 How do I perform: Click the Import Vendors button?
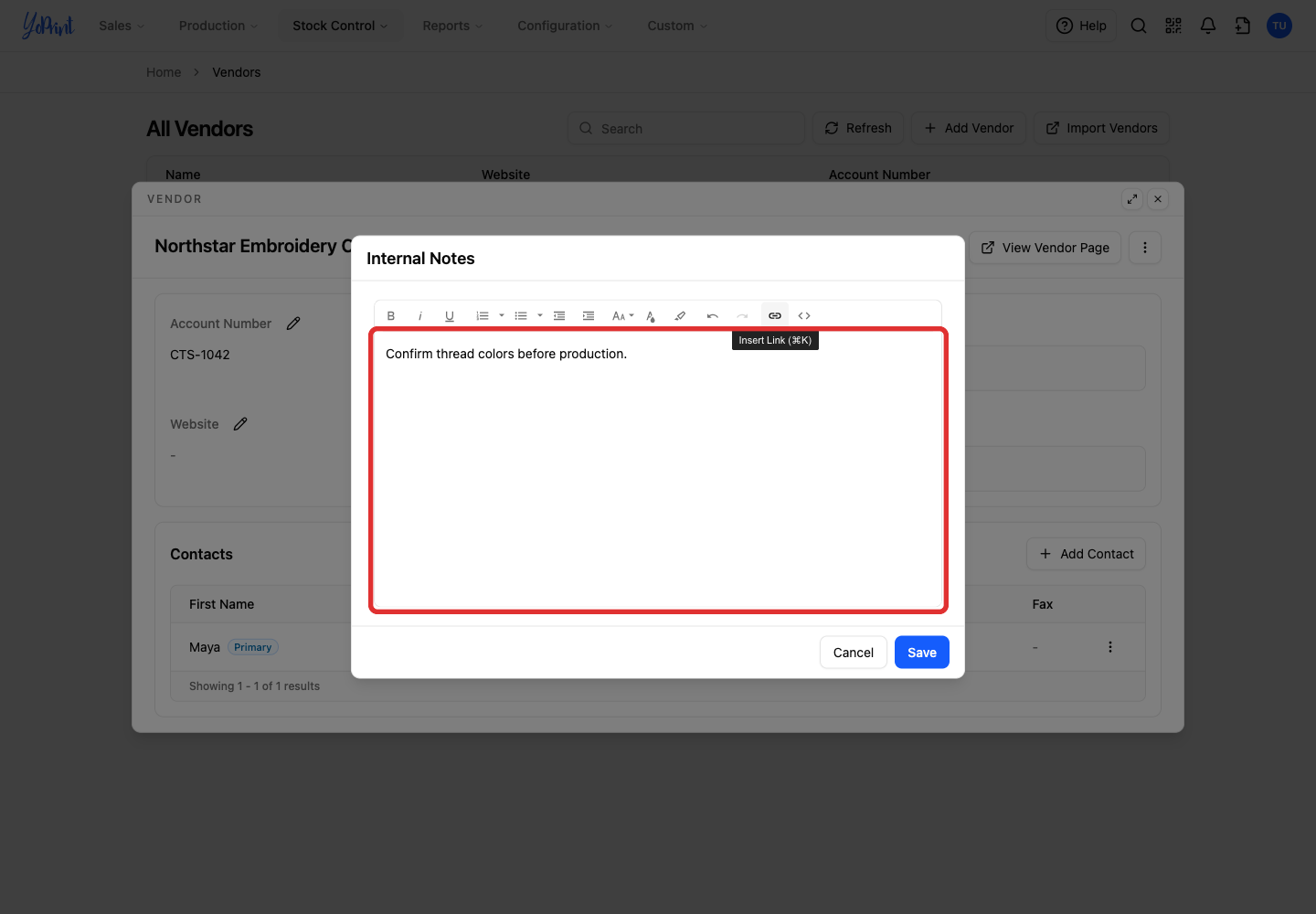pos(1101,128)
